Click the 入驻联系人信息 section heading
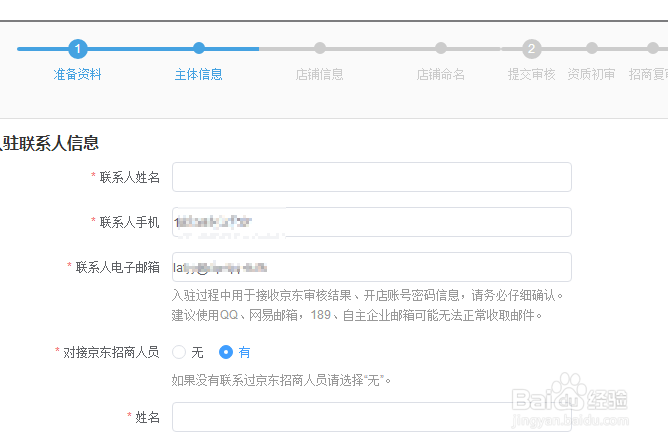 click(x=49, y=143)
